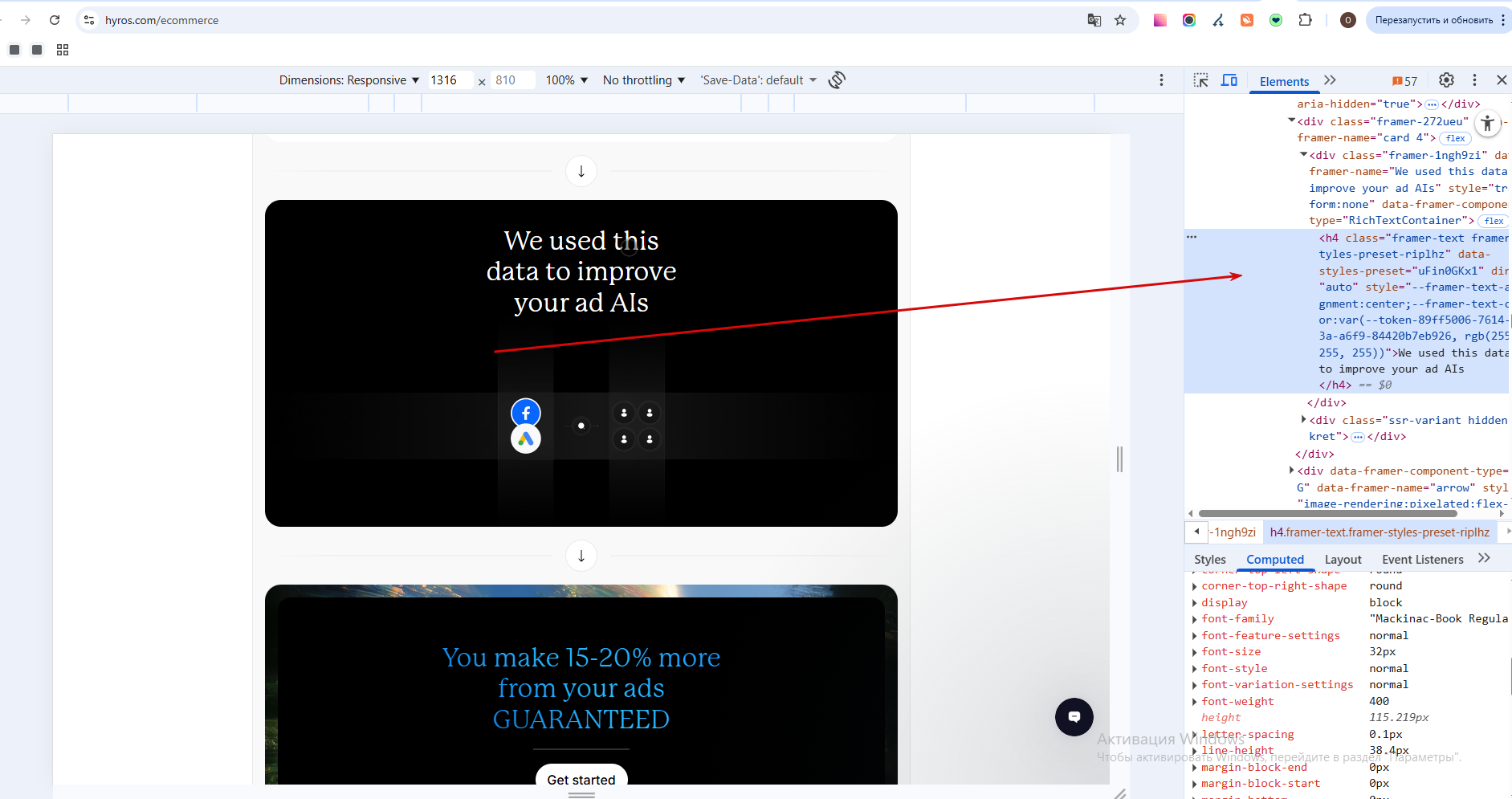This screenshot has width=1512, height=799.
Task: Open the Layout tab
Action: [x=1343, y=560]
